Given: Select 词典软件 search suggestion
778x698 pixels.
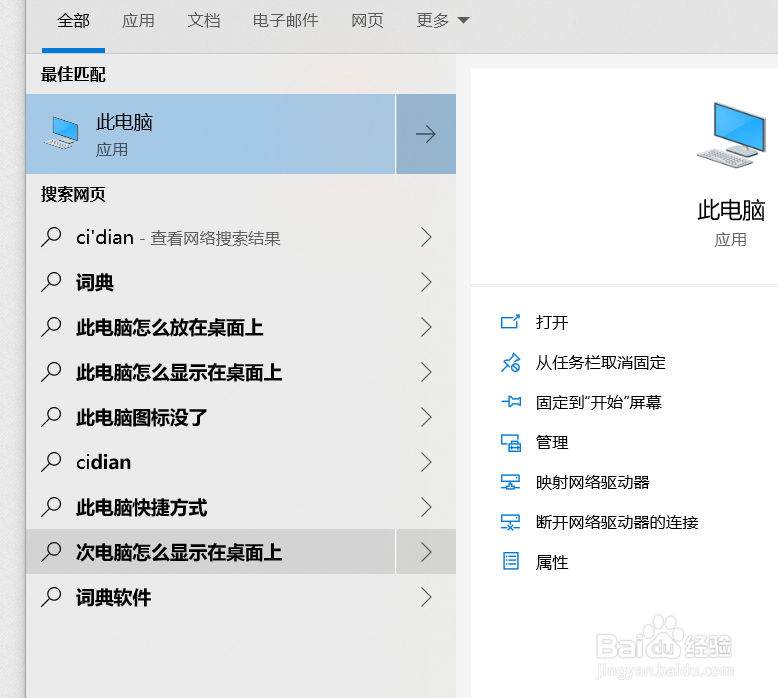Looking at the screenshot, I should coord(210,597).
